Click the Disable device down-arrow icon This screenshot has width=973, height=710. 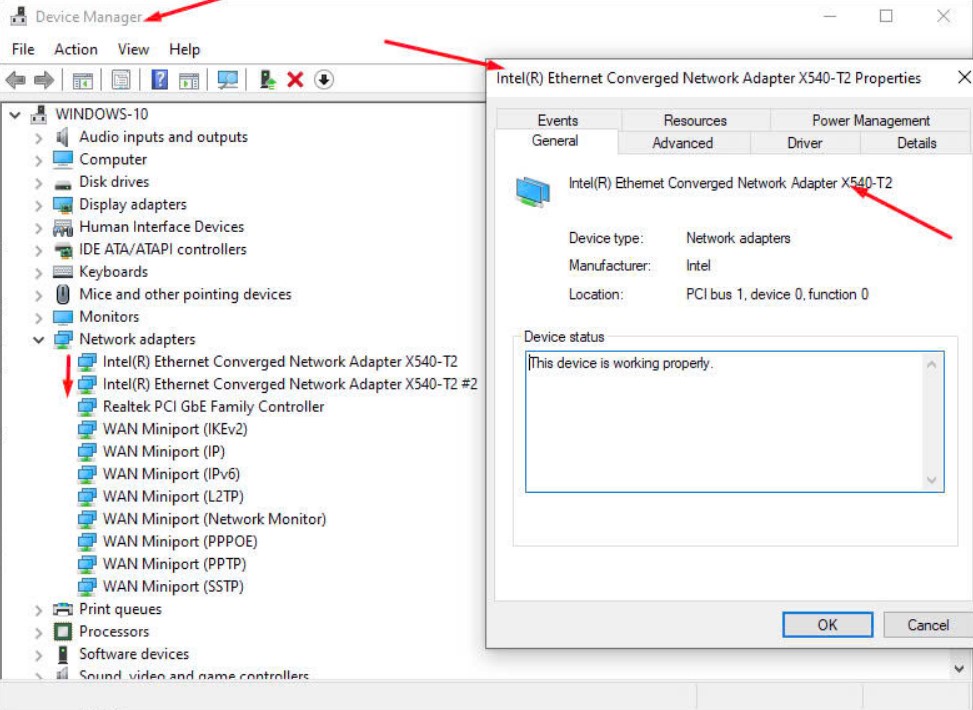(x=323, y=79)
